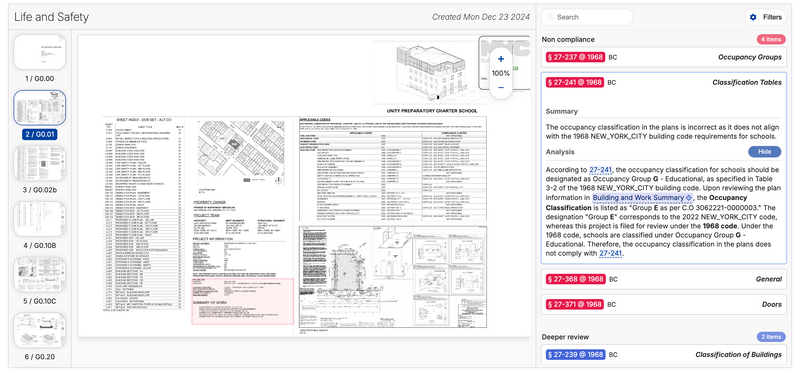Click the building isometric rendering on drawing

click(432, 71)
